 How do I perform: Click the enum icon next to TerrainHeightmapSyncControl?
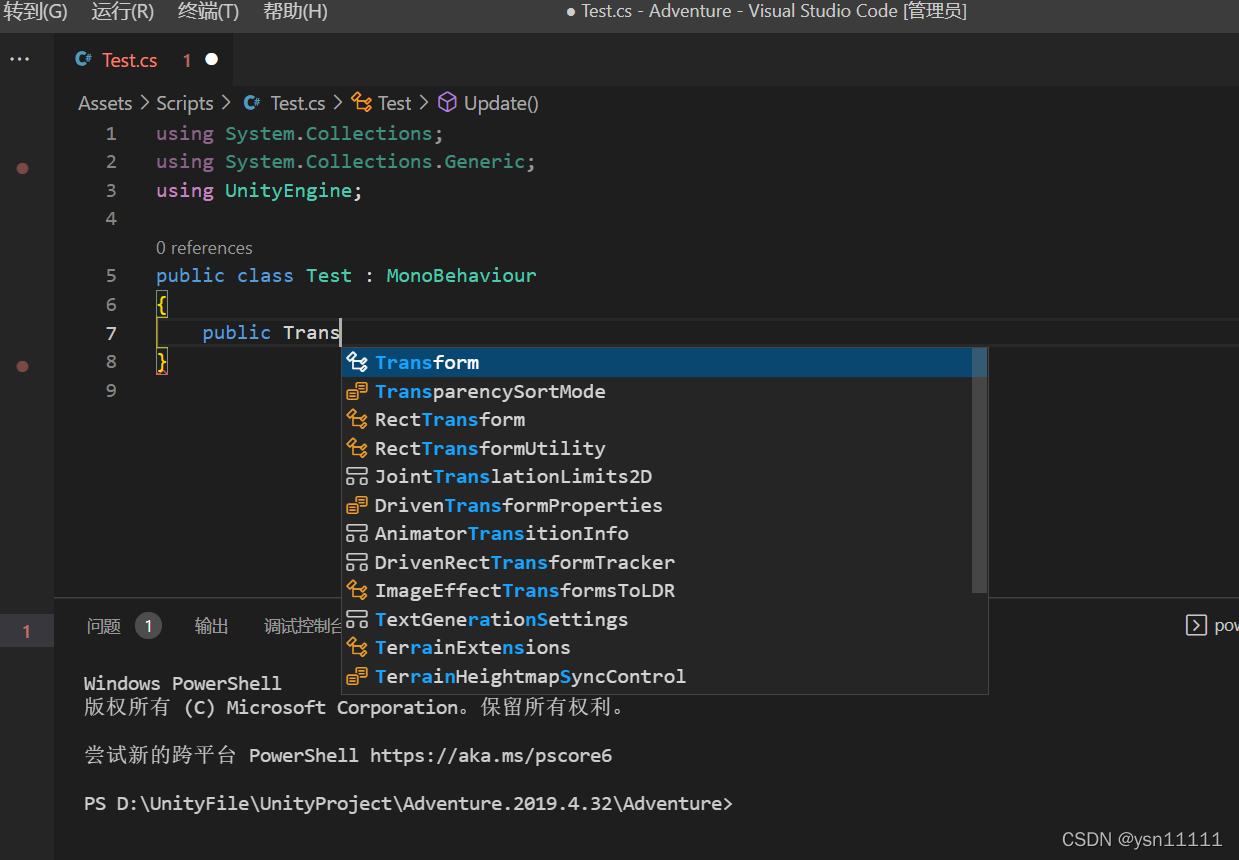coord(357,676)
